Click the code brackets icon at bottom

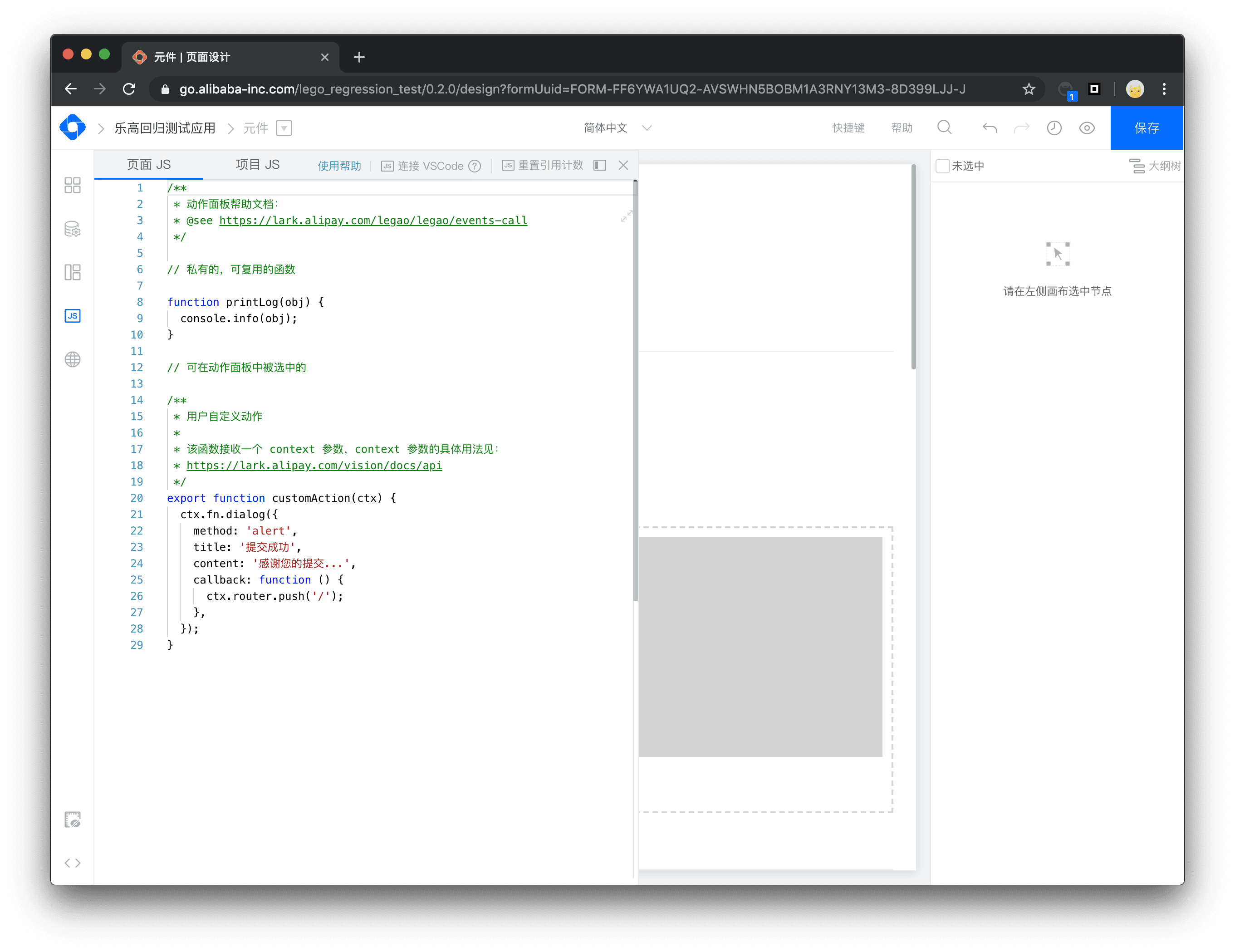click(x=73, y=863)
